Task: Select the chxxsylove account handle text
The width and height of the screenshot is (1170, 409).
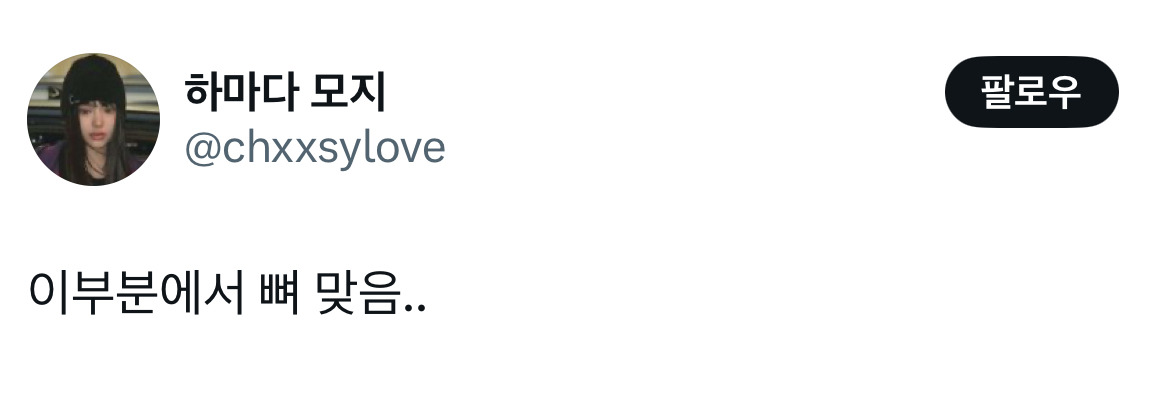Action: [315, 148]
